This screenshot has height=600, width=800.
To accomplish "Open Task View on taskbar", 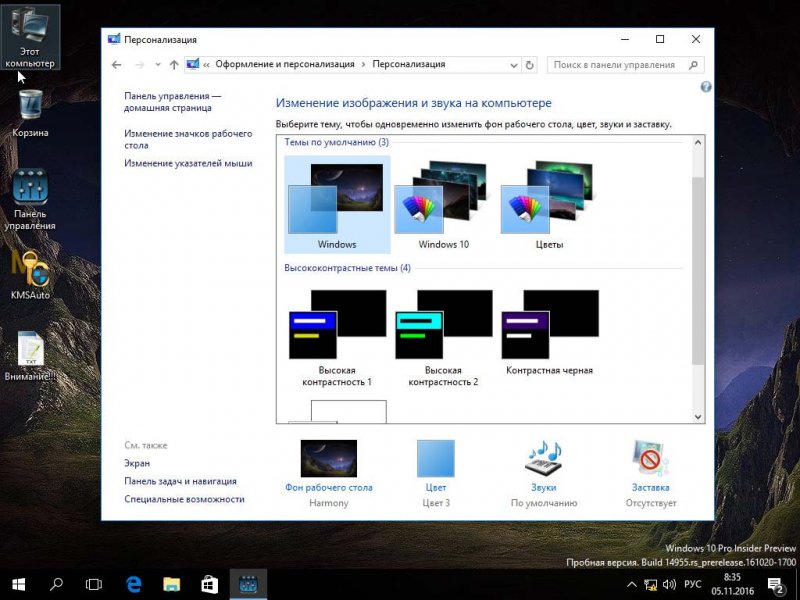I will click(94, 584).
